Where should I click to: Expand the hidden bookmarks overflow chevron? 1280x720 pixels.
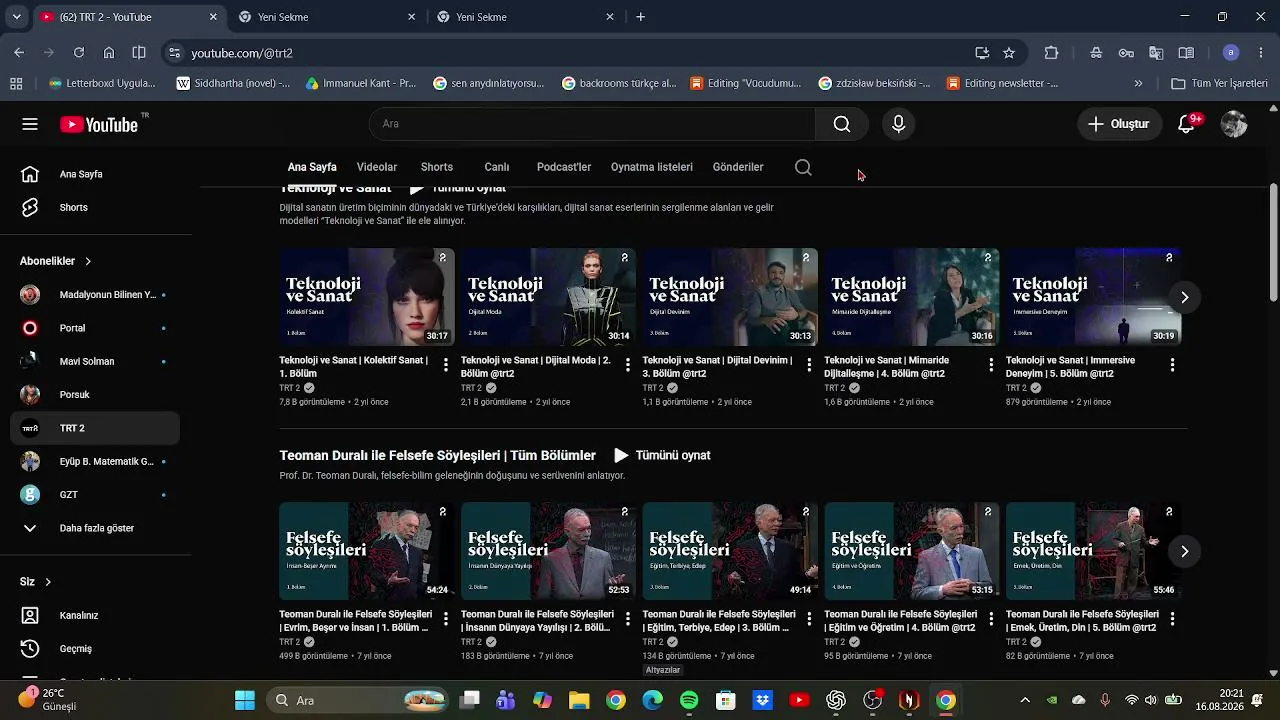click(x=1138, y=83)
